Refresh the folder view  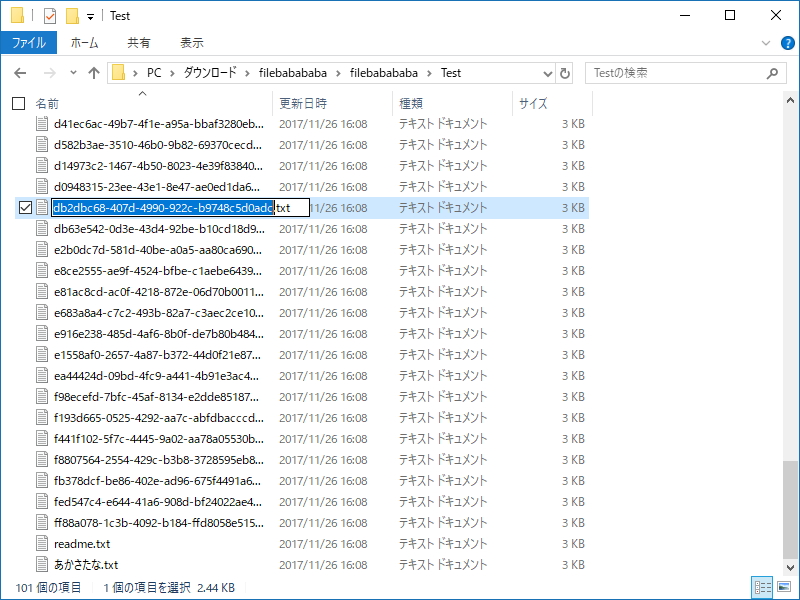565,73
